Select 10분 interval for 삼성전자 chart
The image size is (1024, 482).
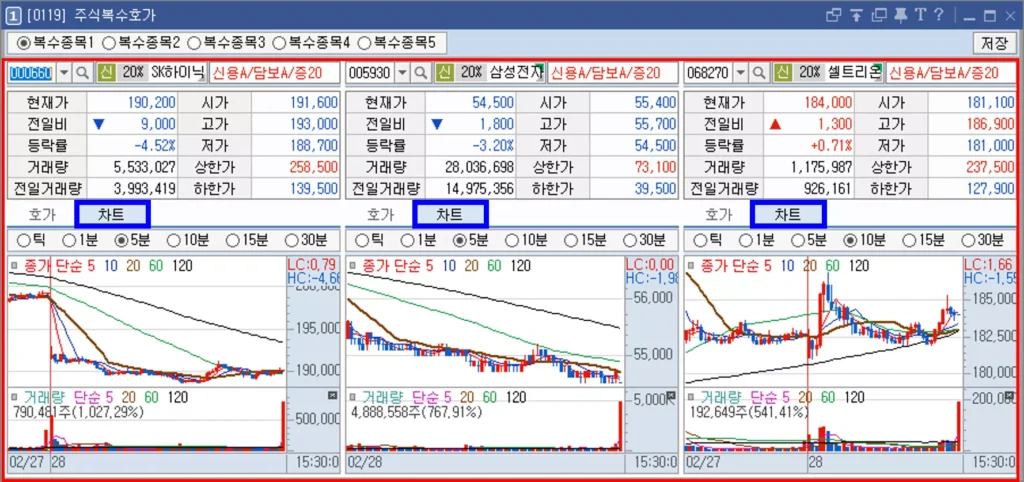(512, 240)
